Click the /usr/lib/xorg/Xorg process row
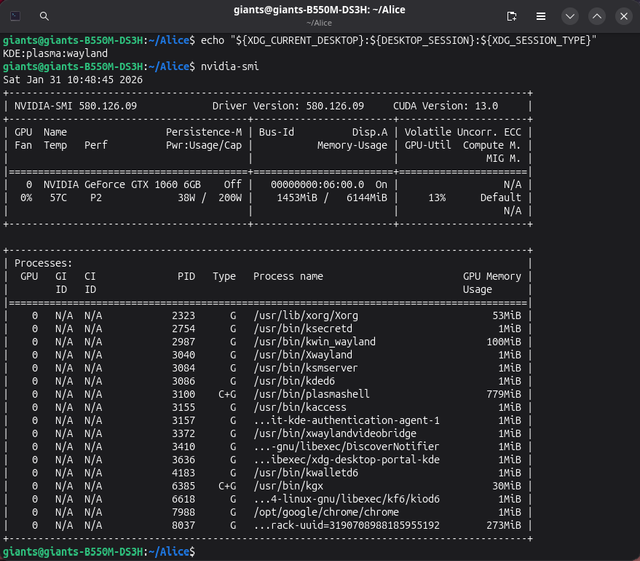The height and width of the screenshot is (561, 640). click(x=267, y=316)
